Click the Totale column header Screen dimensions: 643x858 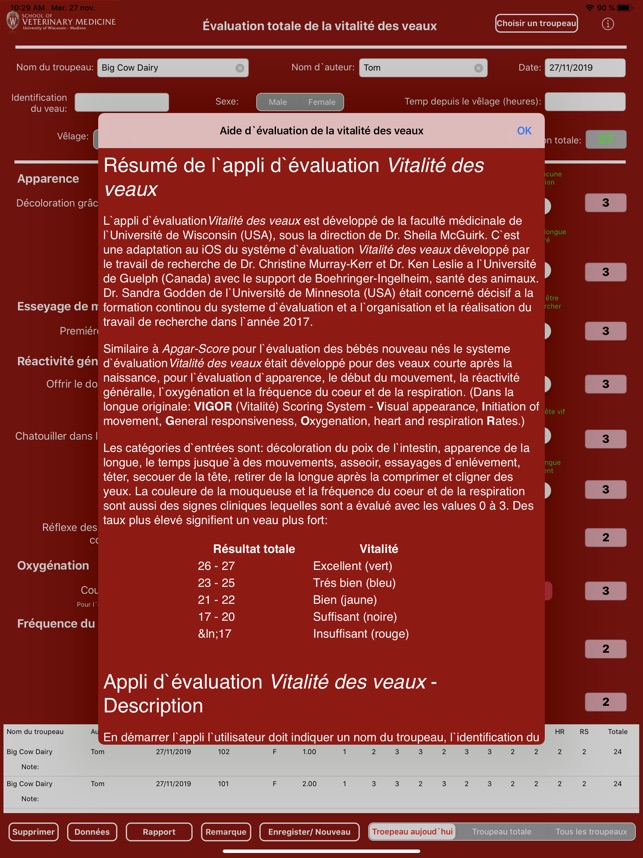(617, 732)
